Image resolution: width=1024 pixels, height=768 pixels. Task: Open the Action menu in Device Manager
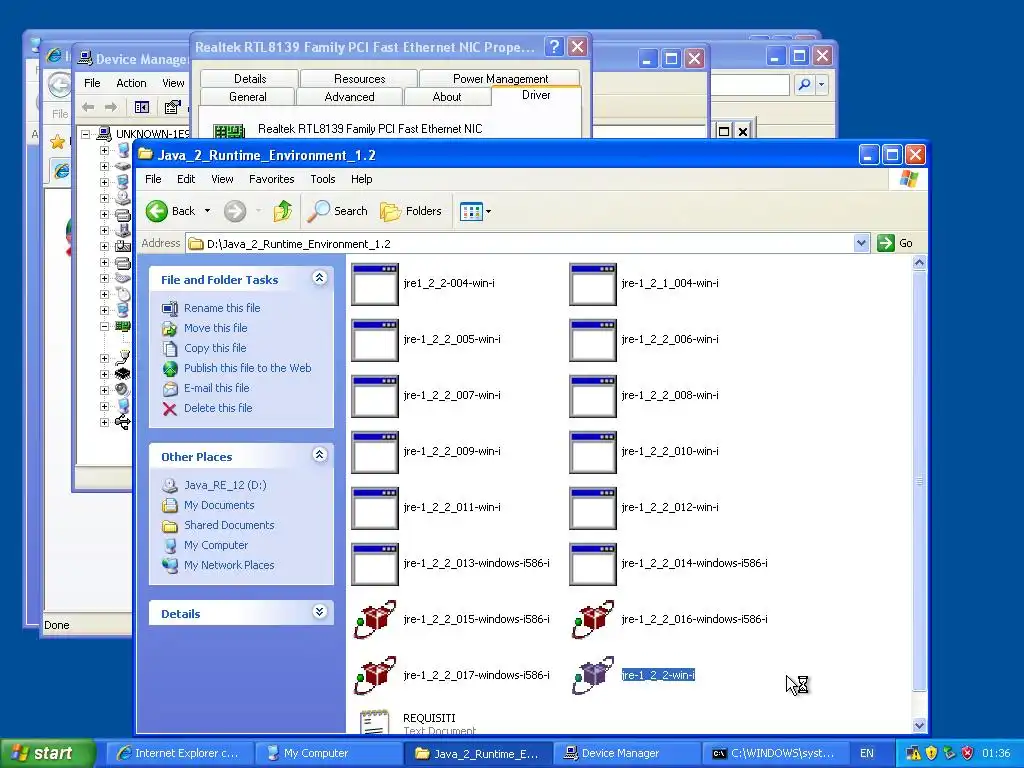(x=131, y=83)
